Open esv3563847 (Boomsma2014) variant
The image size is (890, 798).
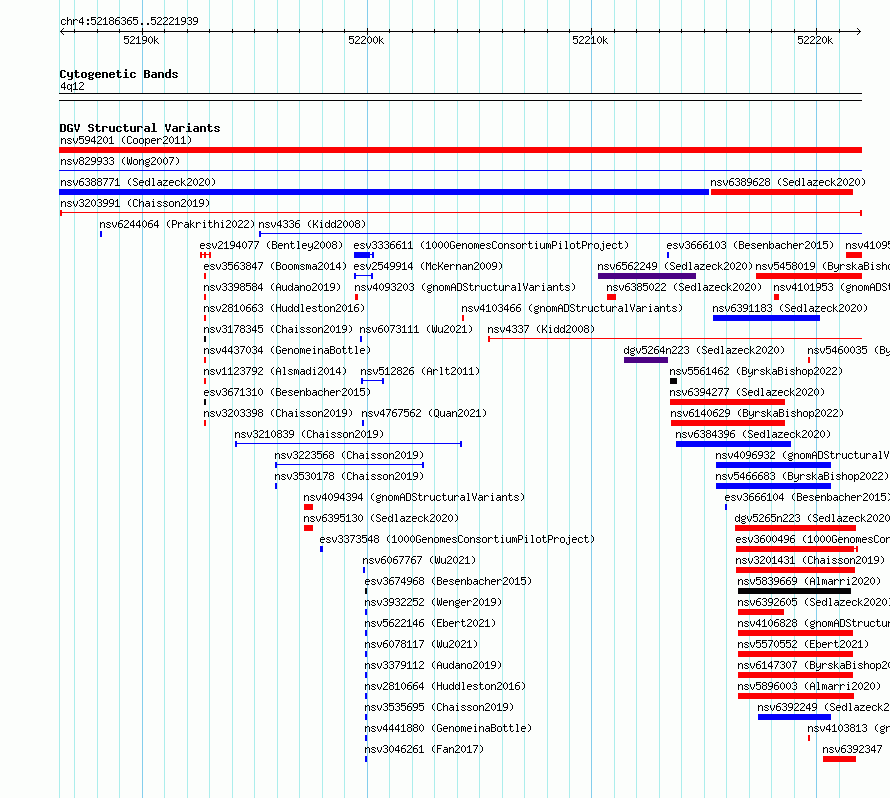point(275,266)
